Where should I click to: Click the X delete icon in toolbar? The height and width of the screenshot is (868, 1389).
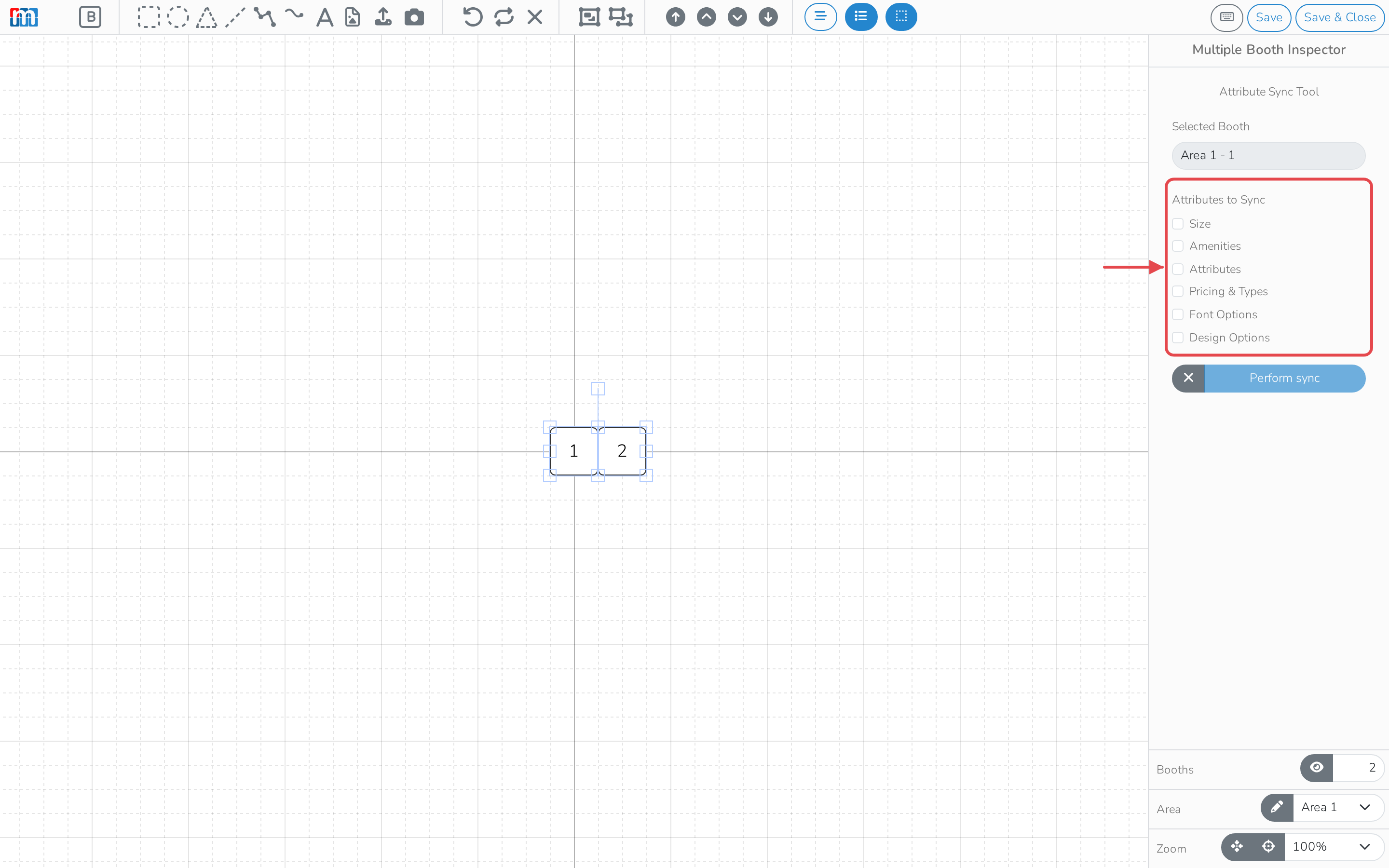pos(535,17)
